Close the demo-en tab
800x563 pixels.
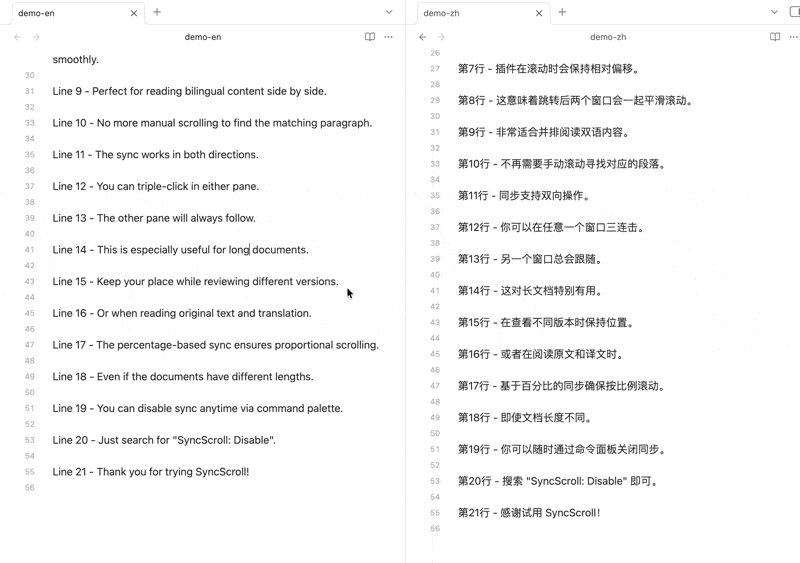tap(134, 13)
